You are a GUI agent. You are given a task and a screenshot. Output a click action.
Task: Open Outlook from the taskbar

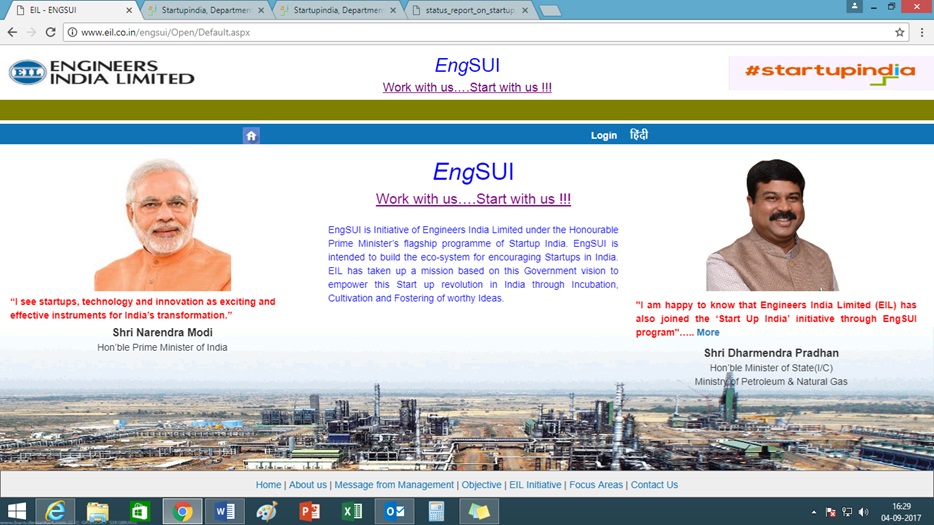coord(394,511)
